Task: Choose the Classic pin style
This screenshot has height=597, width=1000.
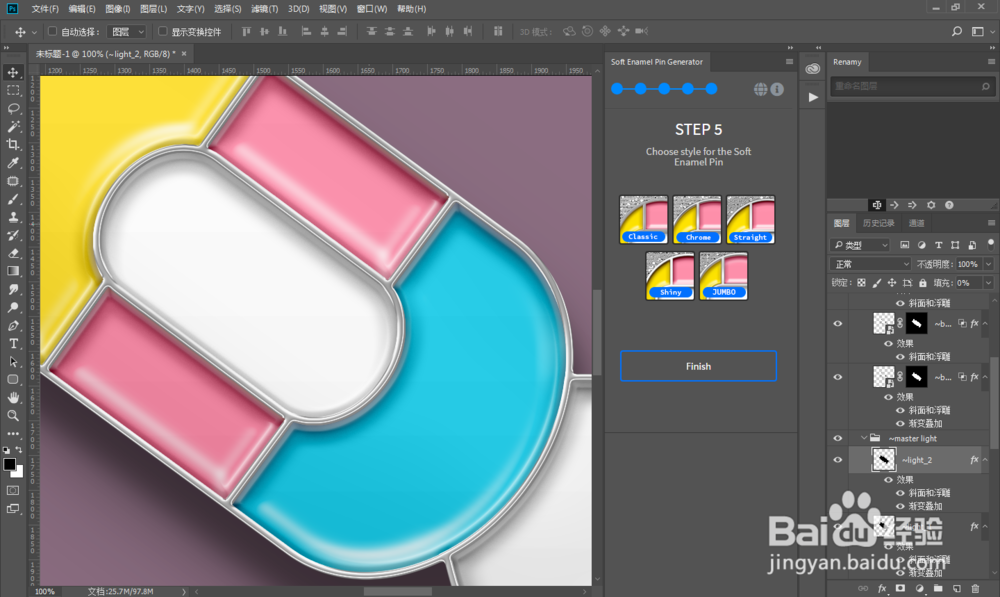Action: [x=643, y=219]
